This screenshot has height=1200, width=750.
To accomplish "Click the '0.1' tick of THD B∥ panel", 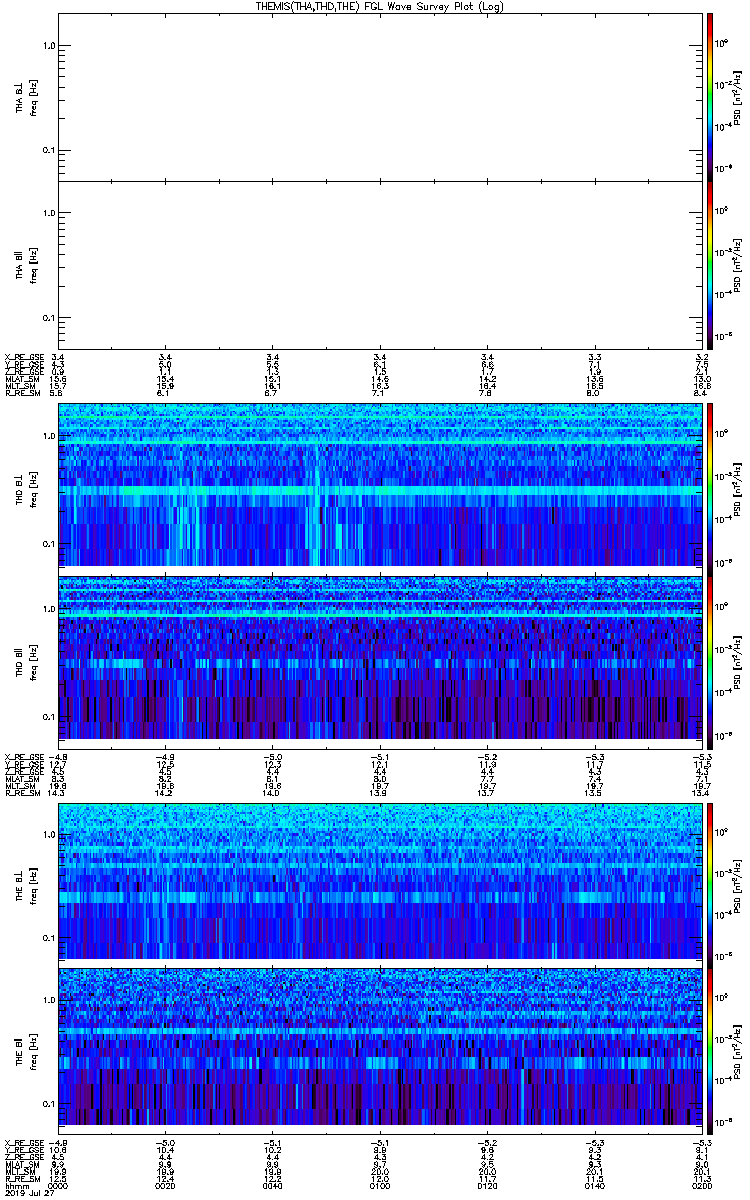I will pos(48,717).
